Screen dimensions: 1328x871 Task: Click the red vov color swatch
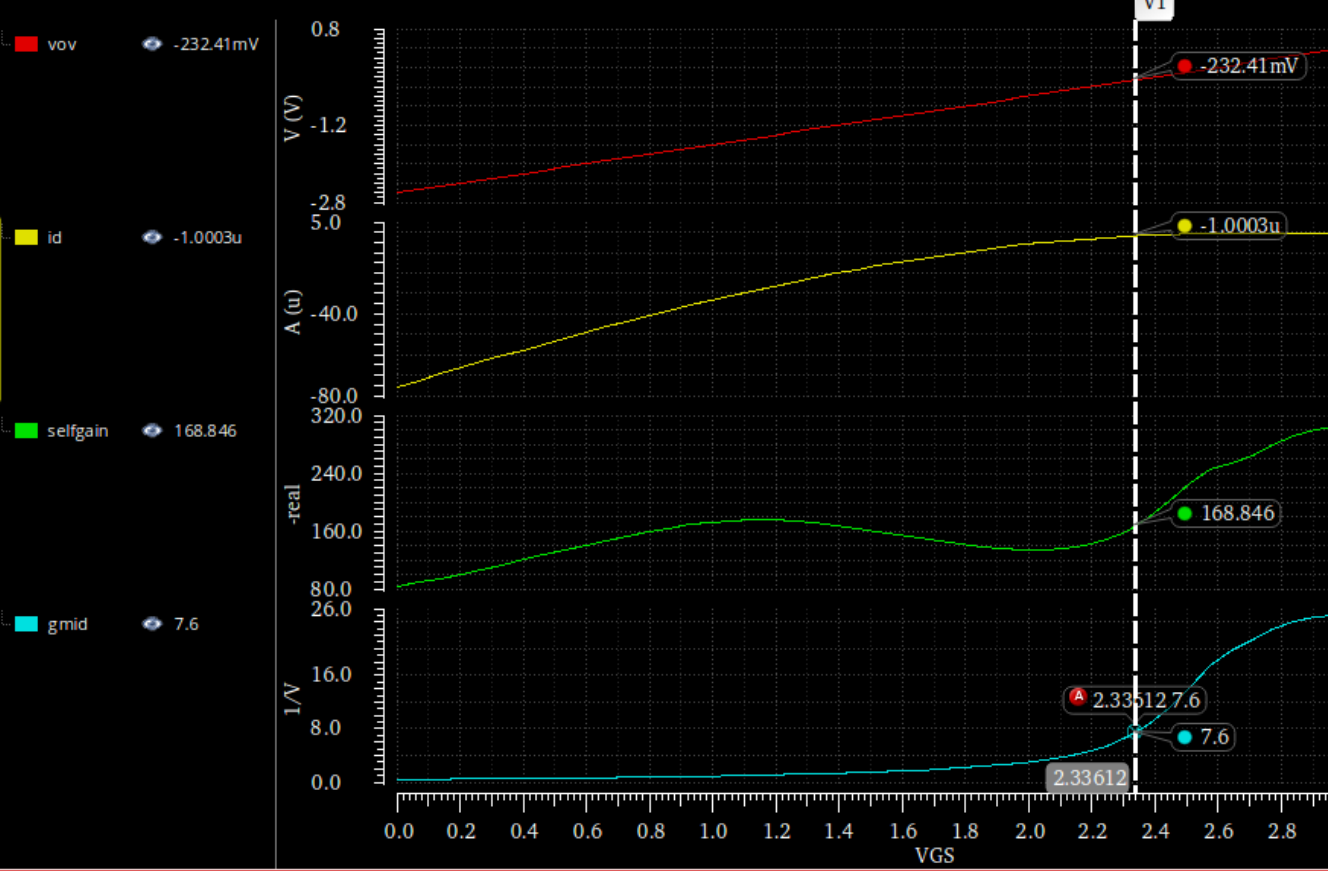27,44
